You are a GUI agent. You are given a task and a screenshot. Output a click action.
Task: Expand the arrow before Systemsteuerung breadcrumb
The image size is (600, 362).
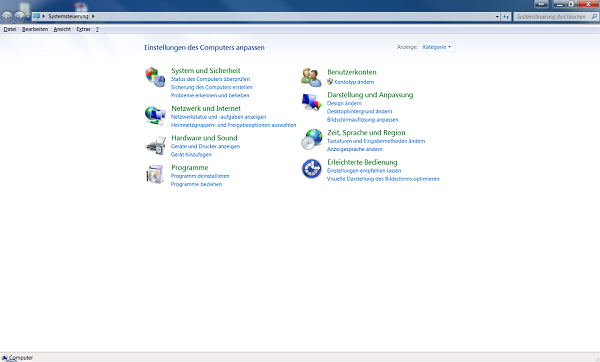[44, 16]
